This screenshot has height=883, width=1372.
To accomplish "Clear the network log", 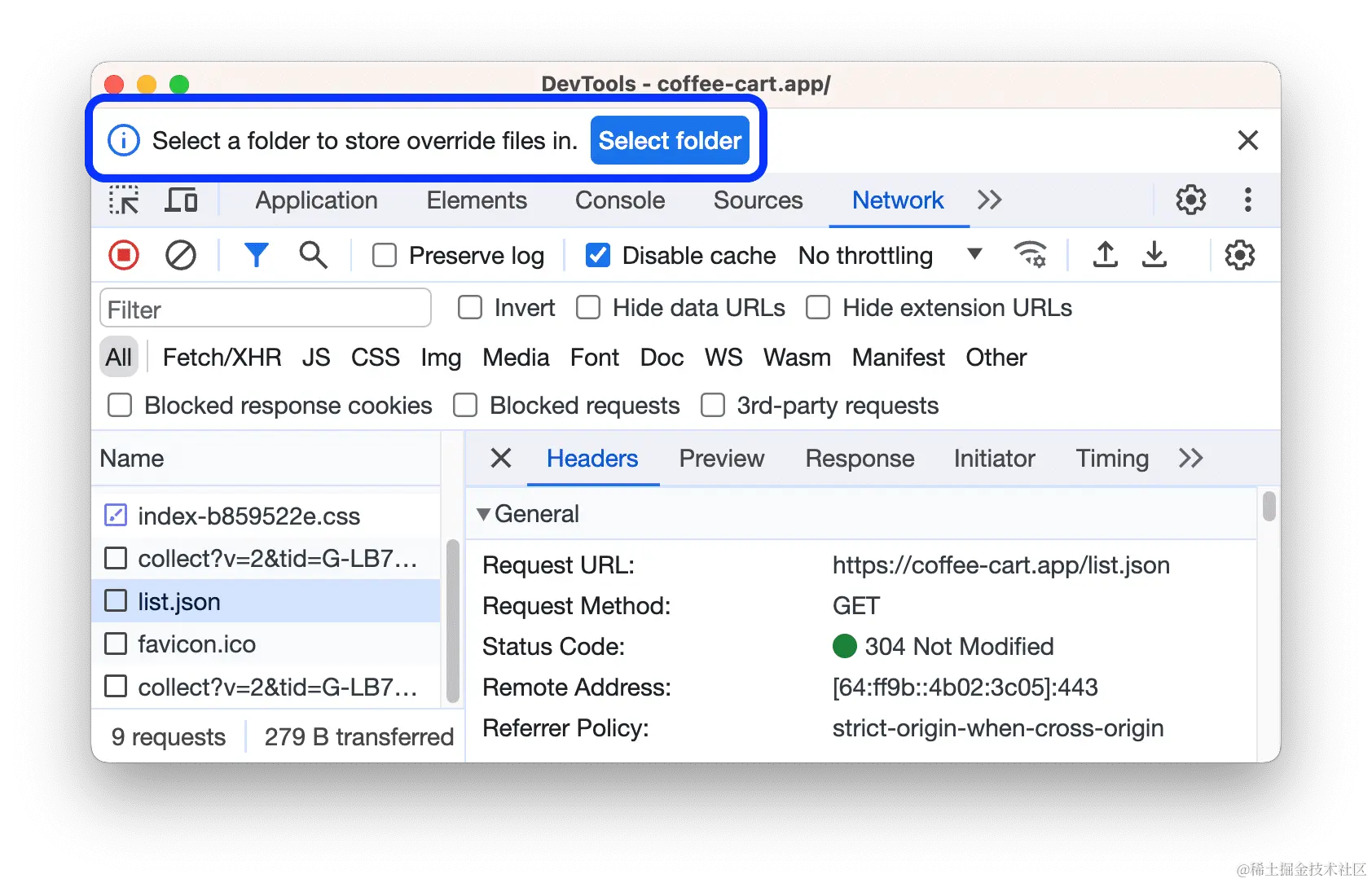I will (180, 255).
